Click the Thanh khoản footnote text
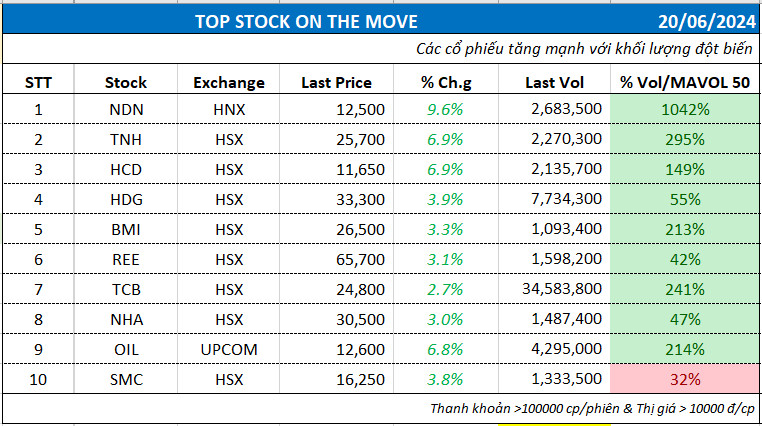Image resolution: width=762 pixels, height=426 pixels. [593, 408]
